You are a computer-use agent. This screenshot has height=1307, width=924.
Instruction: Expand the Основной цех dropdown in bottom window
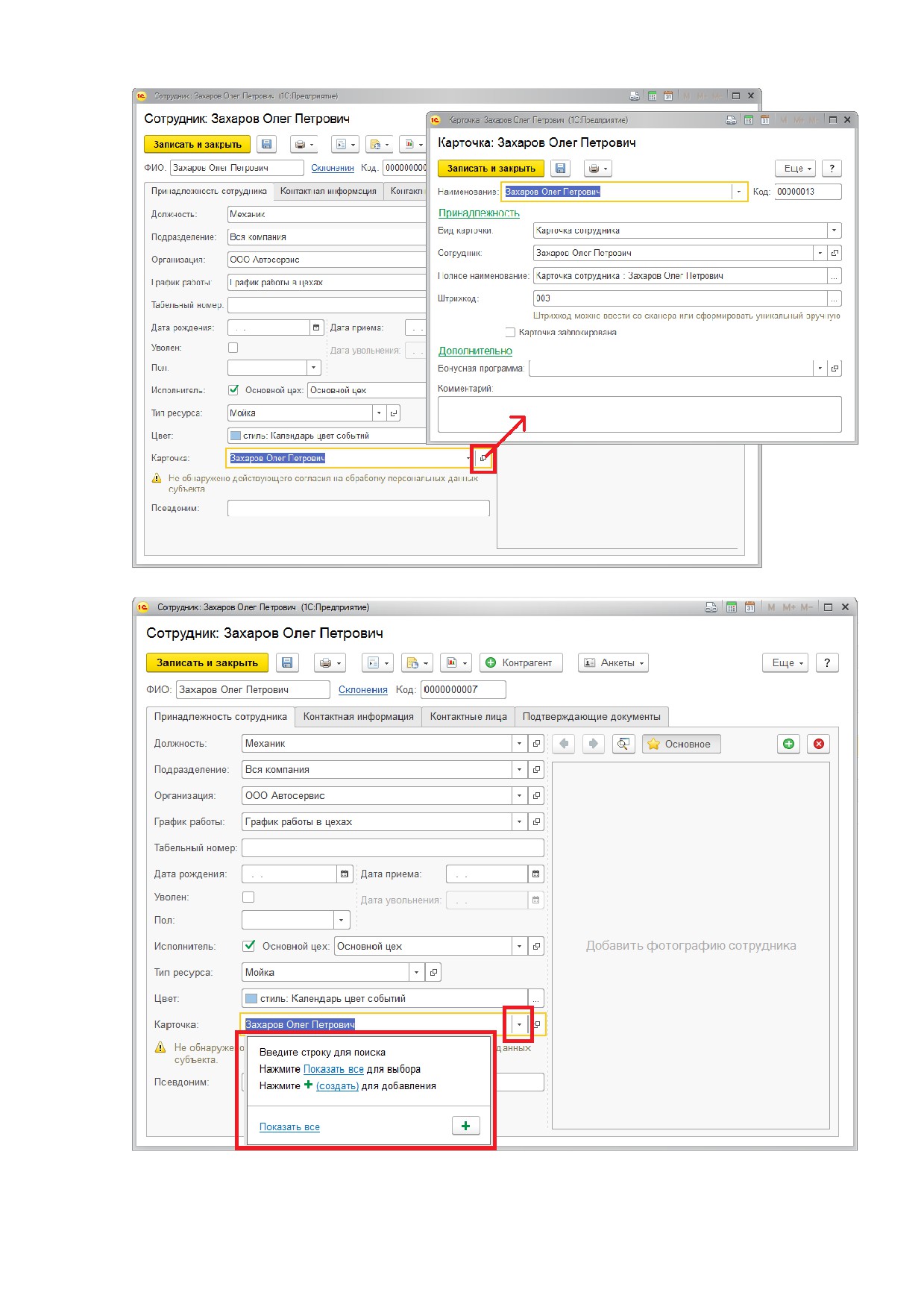pos(520,946)
